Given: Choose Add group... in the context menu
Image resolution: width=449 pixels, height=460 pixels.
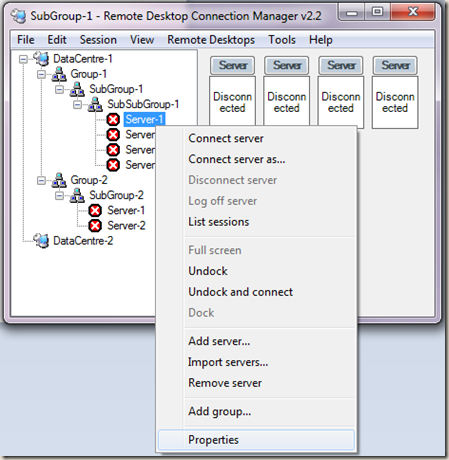Looking at the screenshot, I should point(256,411).
